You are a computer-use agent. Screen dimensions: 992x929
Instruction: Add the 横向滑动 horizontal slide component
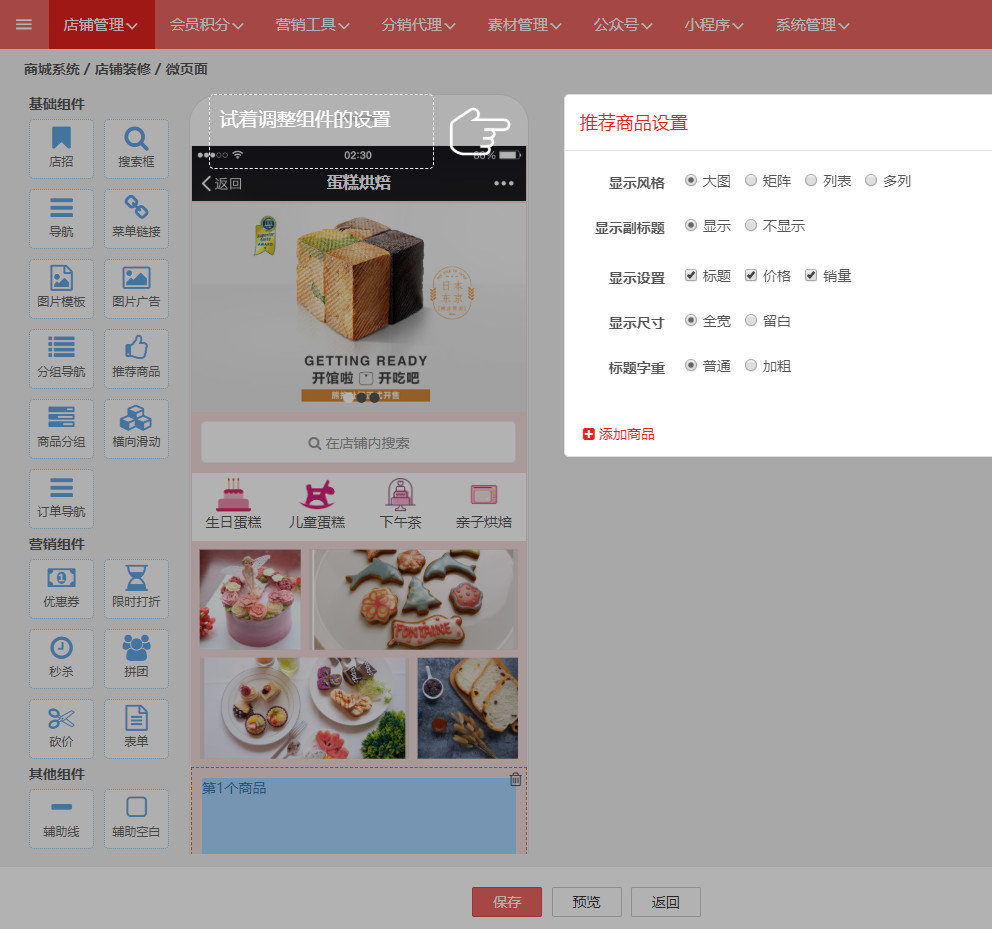click(x=136, y=428)
